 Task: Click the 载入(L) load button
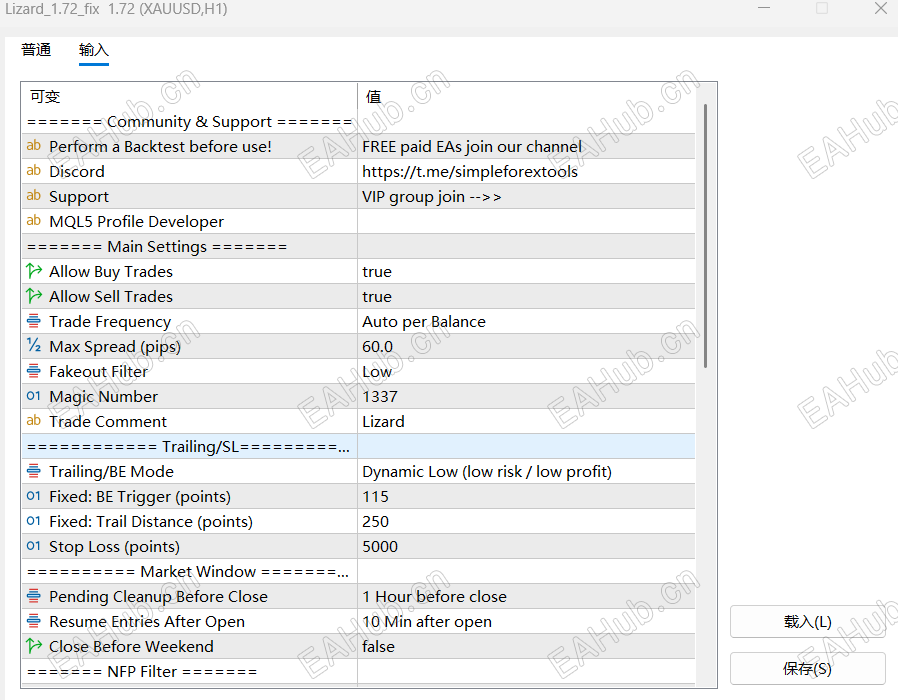(x=808, y=622)
